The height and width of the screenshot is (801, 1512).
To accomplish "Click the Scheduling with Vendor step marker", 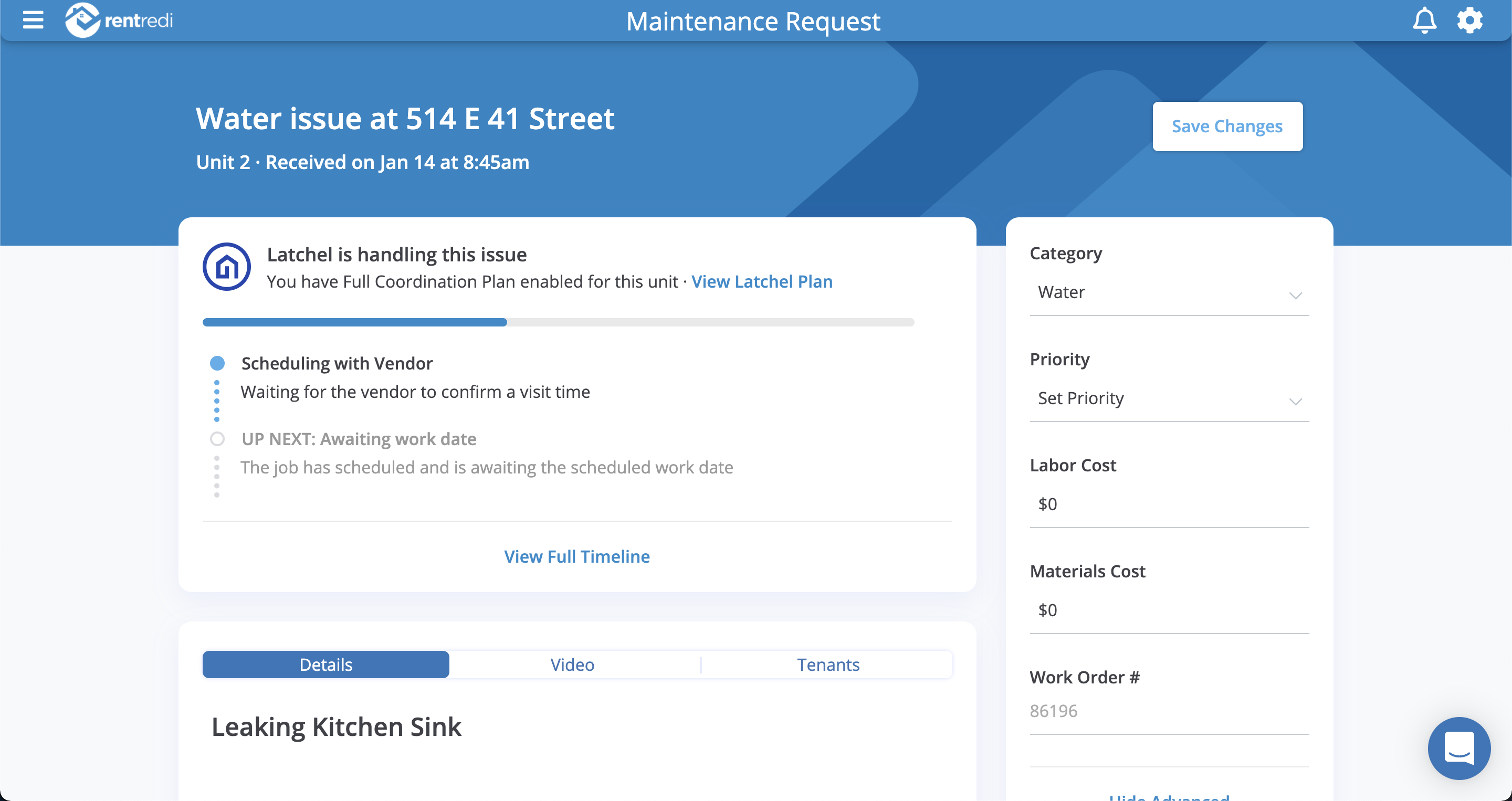I will pos(217,363).
